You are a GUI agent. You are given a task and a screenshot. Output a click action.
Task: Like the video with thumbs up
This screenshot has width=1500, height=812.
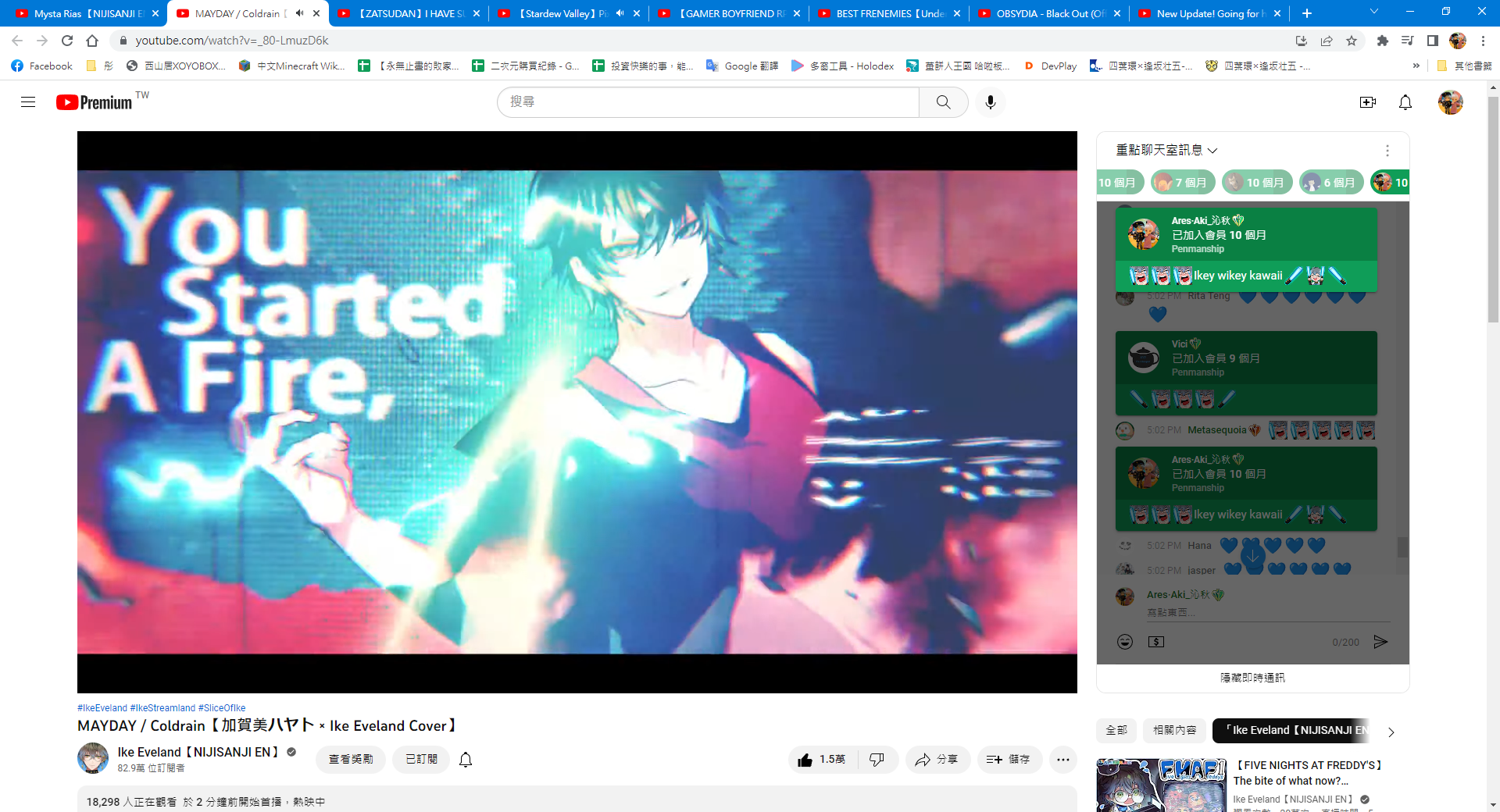[x=823, y=760]
